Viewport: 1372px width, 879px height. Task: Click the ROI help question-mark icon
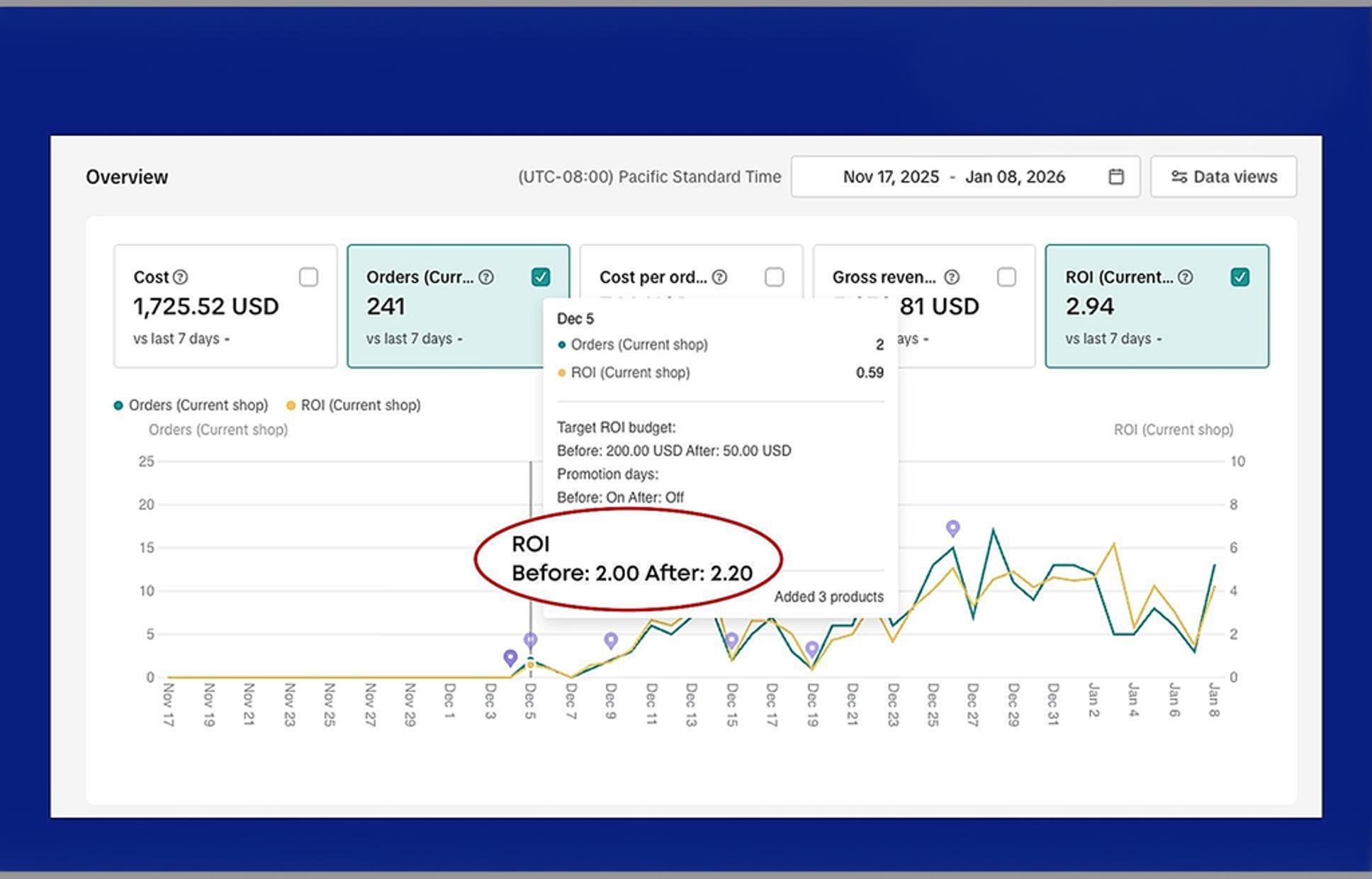[x=1186, y=277]
